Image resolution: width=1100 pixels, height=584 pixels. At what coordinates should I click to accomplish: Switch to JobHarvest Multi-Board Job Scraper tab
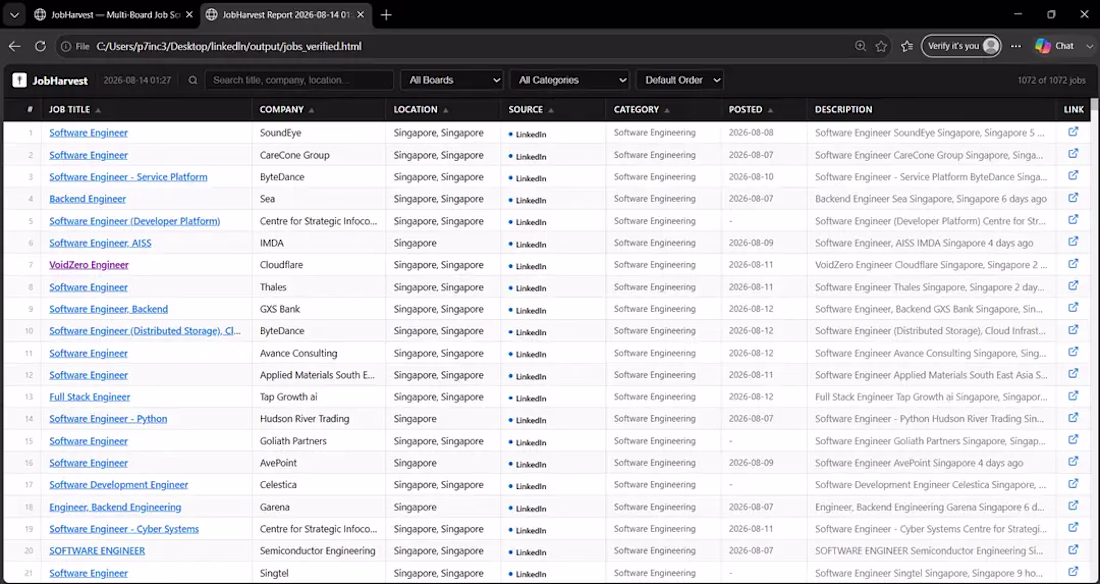coord(114,15)
